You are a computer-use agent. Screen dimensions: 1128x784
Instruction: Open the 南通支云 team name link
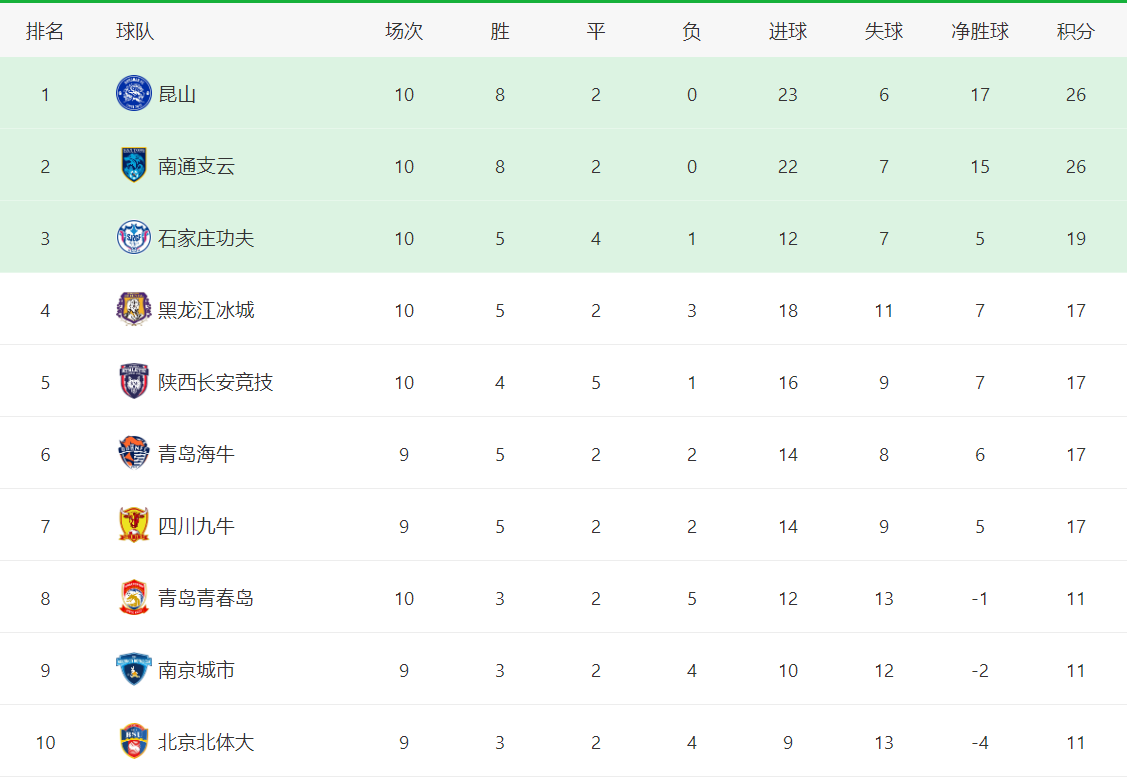[196, 167]
